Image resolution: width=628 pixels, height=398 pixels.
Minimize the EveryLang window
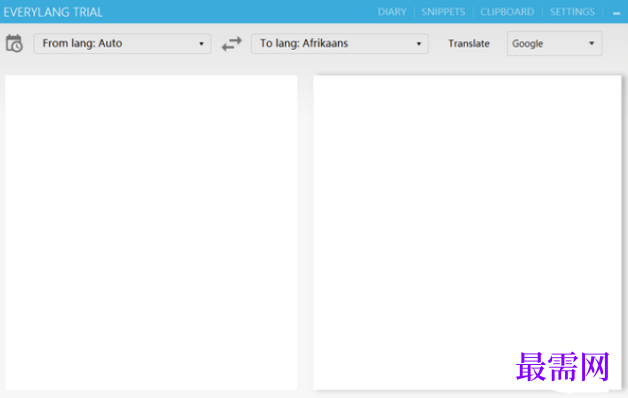pos(616,13)
